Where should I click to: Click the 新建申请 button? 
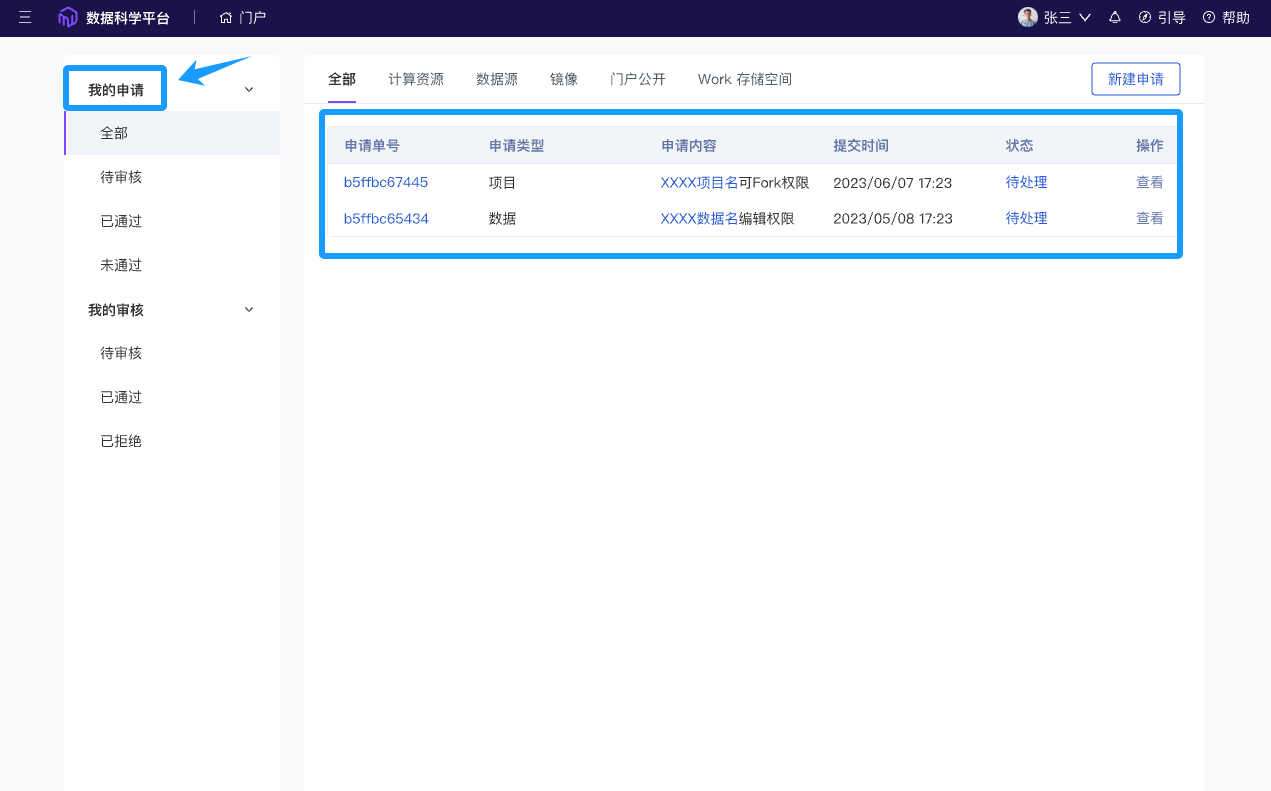click(1135, 79)
